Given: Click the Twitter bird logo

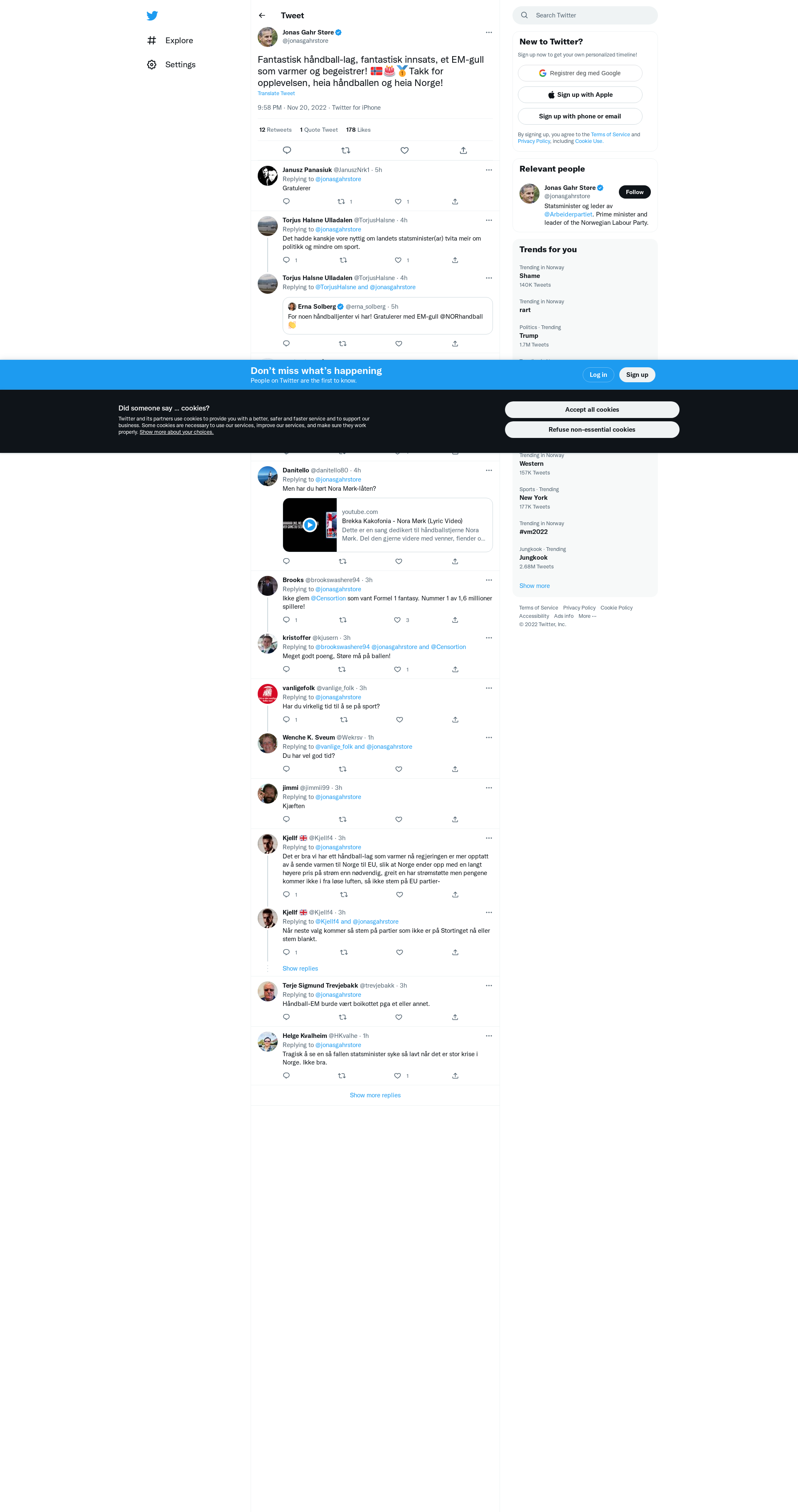Looking at the screenshot, I should [x=152, y=16].
